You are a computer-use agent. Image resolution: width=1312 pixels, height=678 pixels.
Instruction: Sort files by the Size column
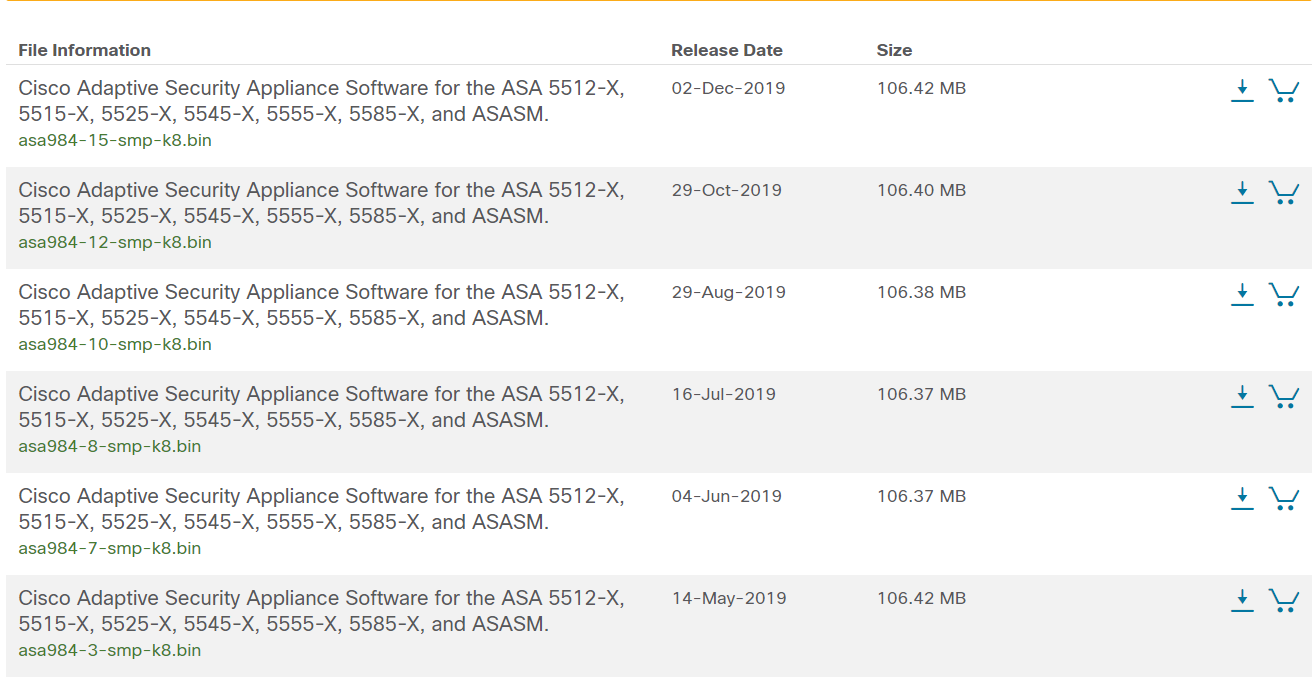(x=894, y=50)
